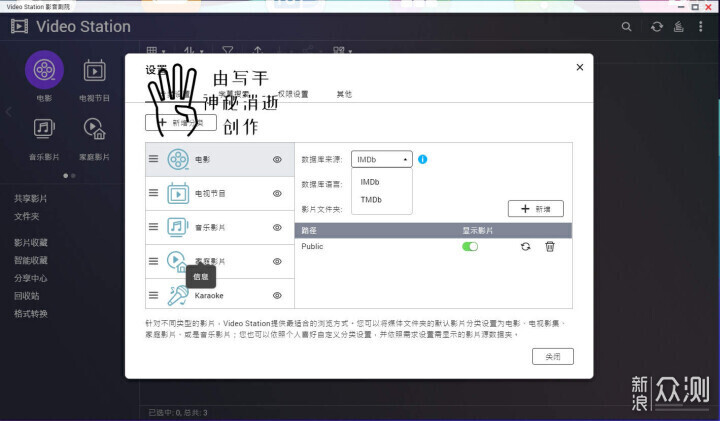The height and width of the screenshot is (421, 720).
Task: Click the Video Station logo icon
Action: [x=20, y=26]
